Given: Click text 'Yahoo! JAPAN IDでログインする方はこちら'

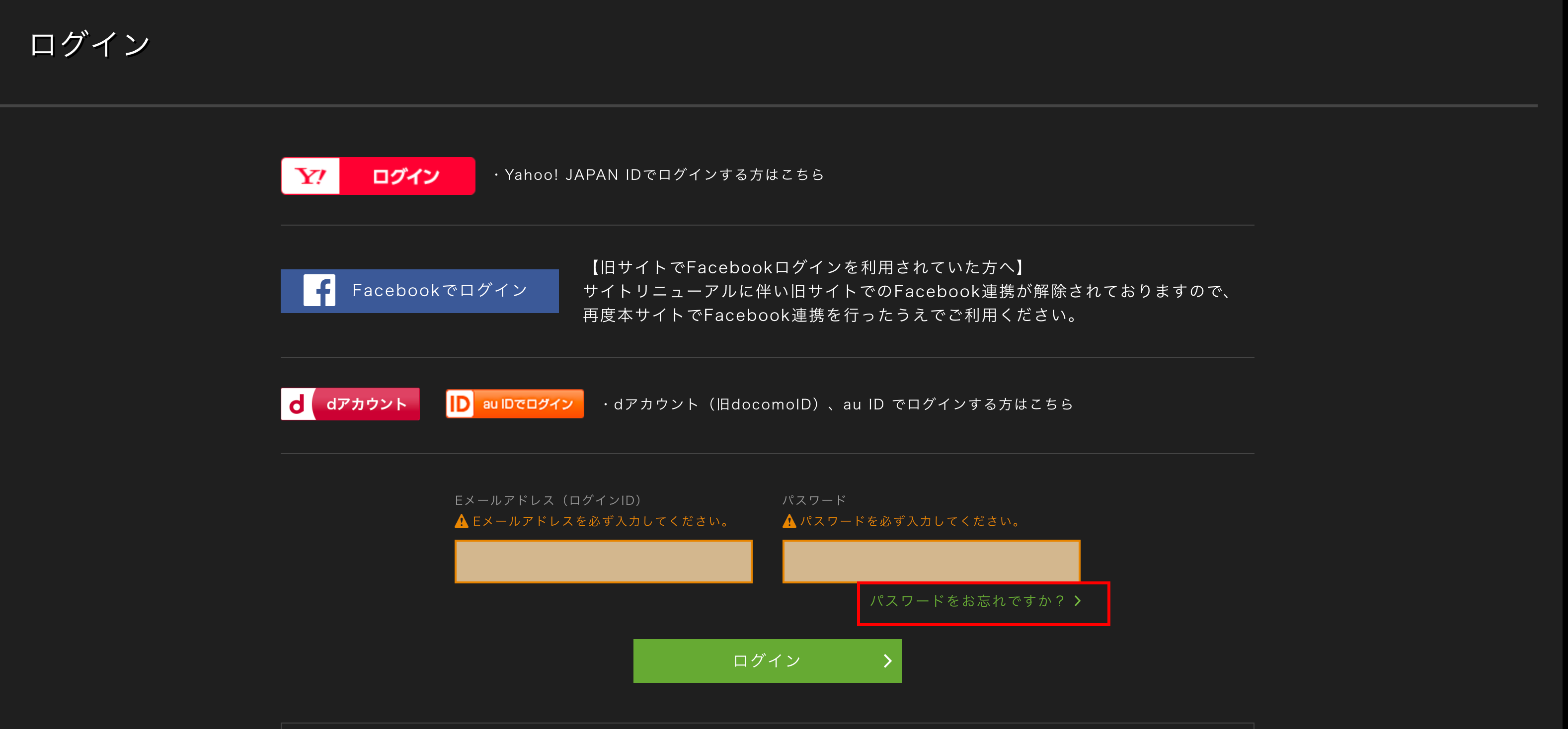Looking at the screenshot, I should pyautogui.click(x=664, y=175).
